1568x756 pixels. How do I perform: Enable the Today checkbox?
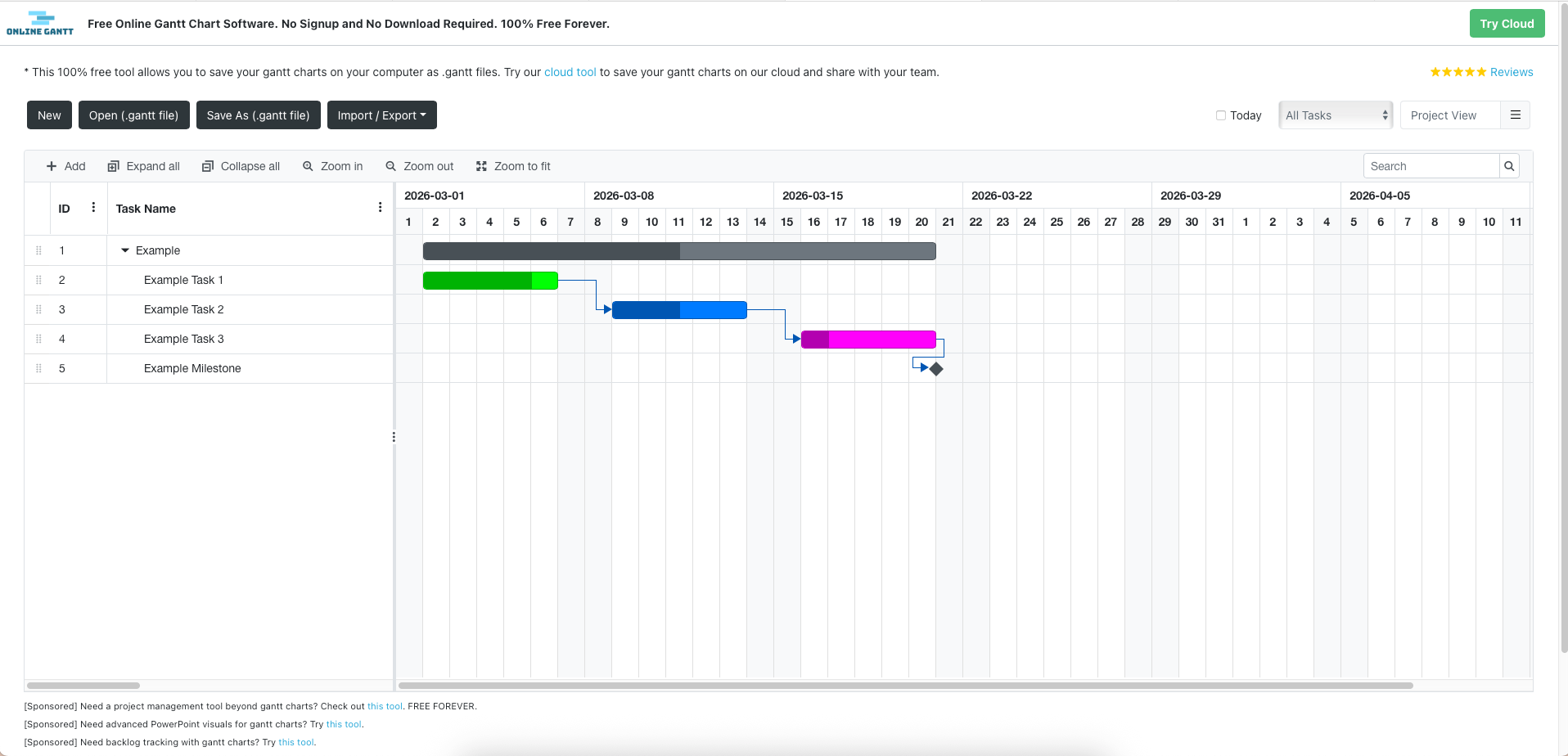[1221, 115]
